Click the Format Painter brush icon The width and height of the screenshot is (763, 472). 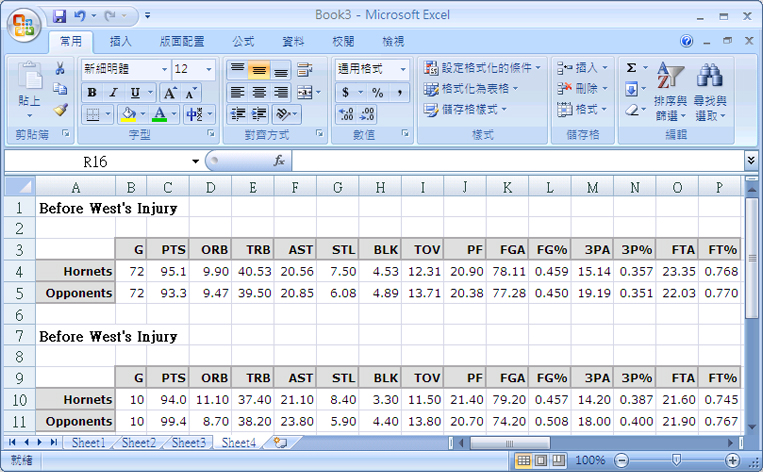pyautogui.click(x=61, y=110)
